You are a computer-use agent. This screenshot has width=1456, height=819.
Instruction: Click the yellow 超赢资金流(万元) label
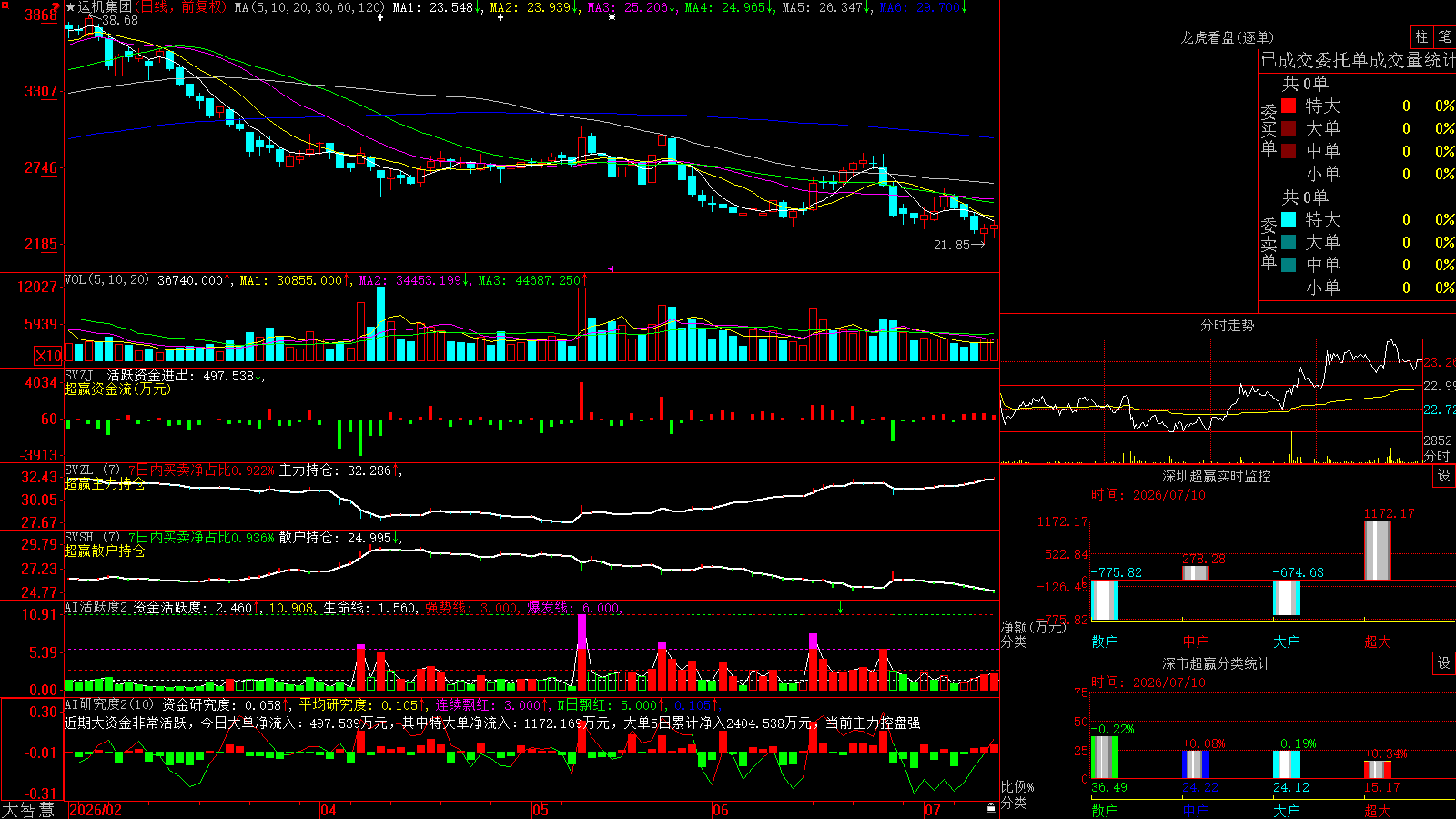(117, 389)
